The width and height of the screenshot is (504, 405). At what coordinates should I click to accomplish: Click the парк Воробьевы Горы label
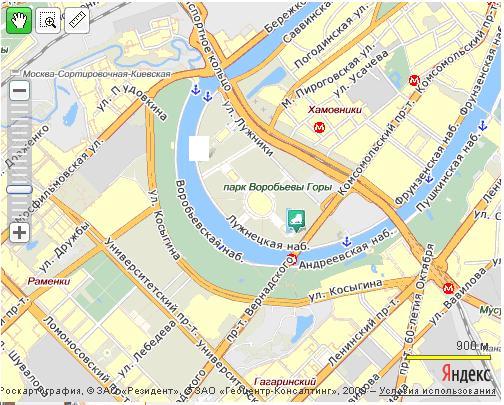(x=278, y=187)
